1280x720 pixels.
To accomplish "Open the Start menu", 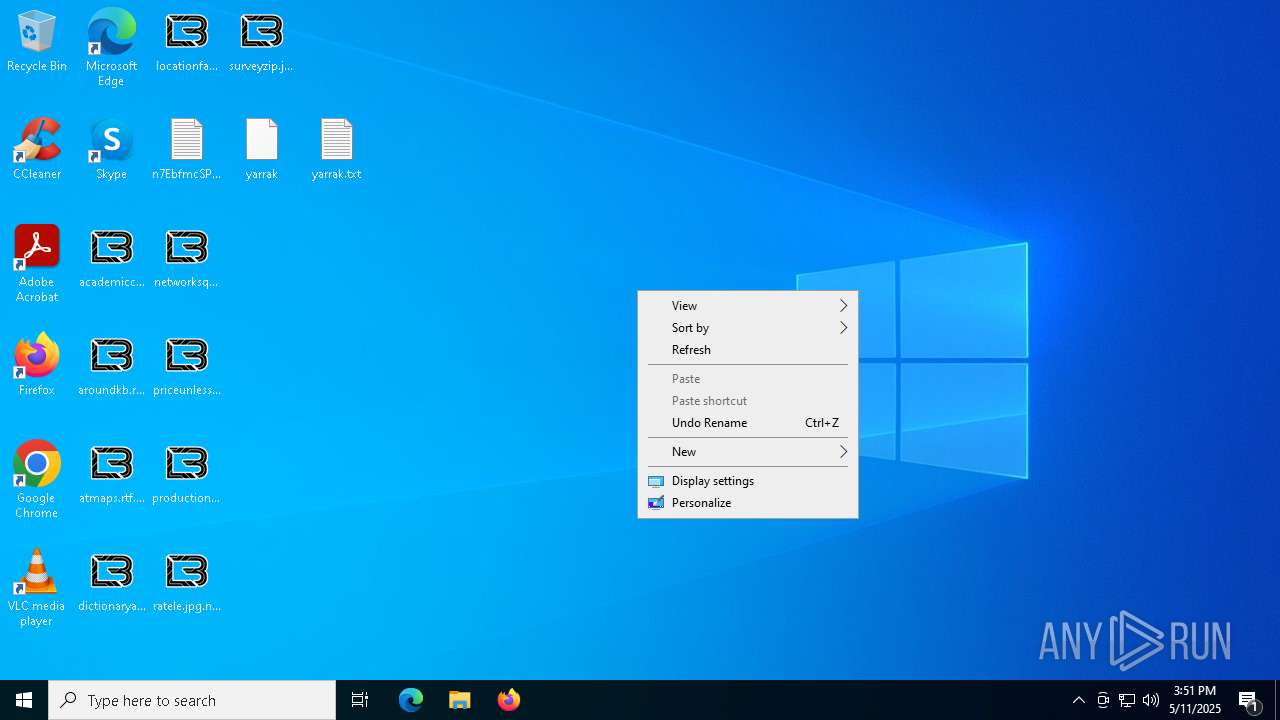I will click(x=24, y=700).
